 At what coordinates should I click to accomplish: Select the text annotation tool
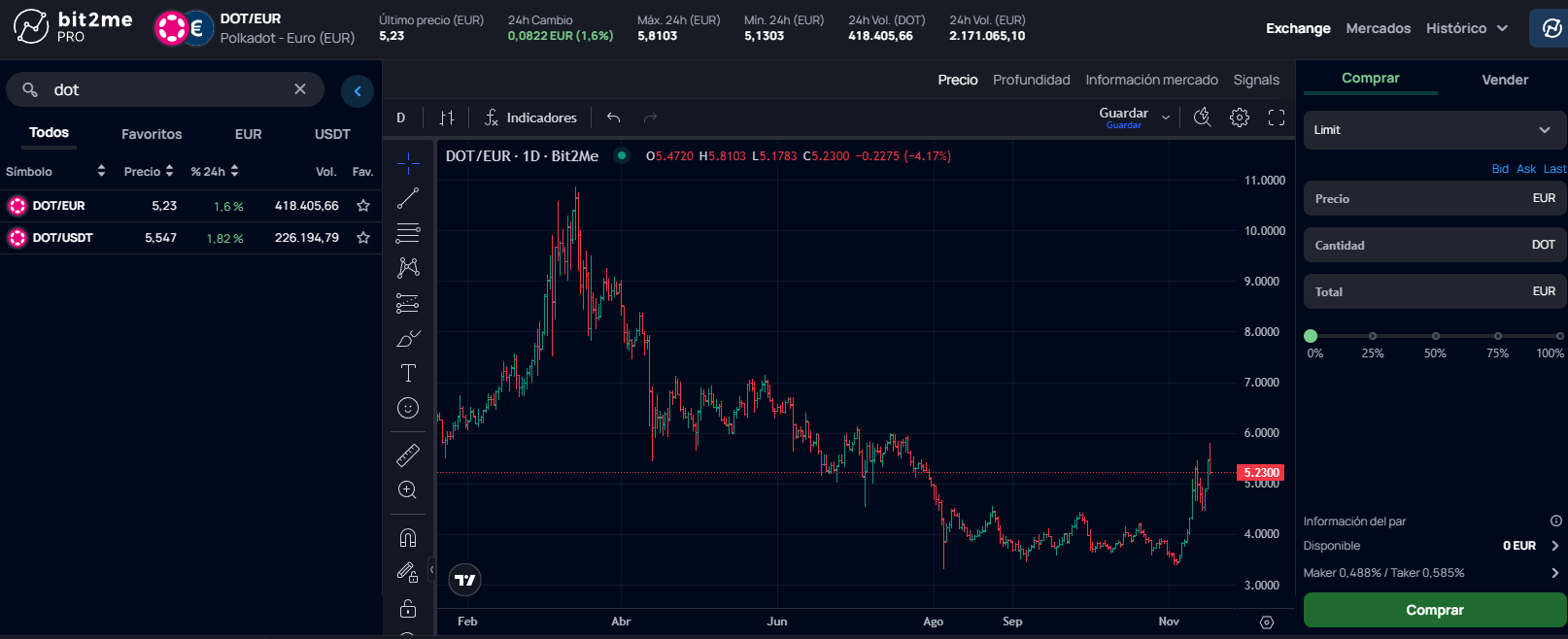408,373
